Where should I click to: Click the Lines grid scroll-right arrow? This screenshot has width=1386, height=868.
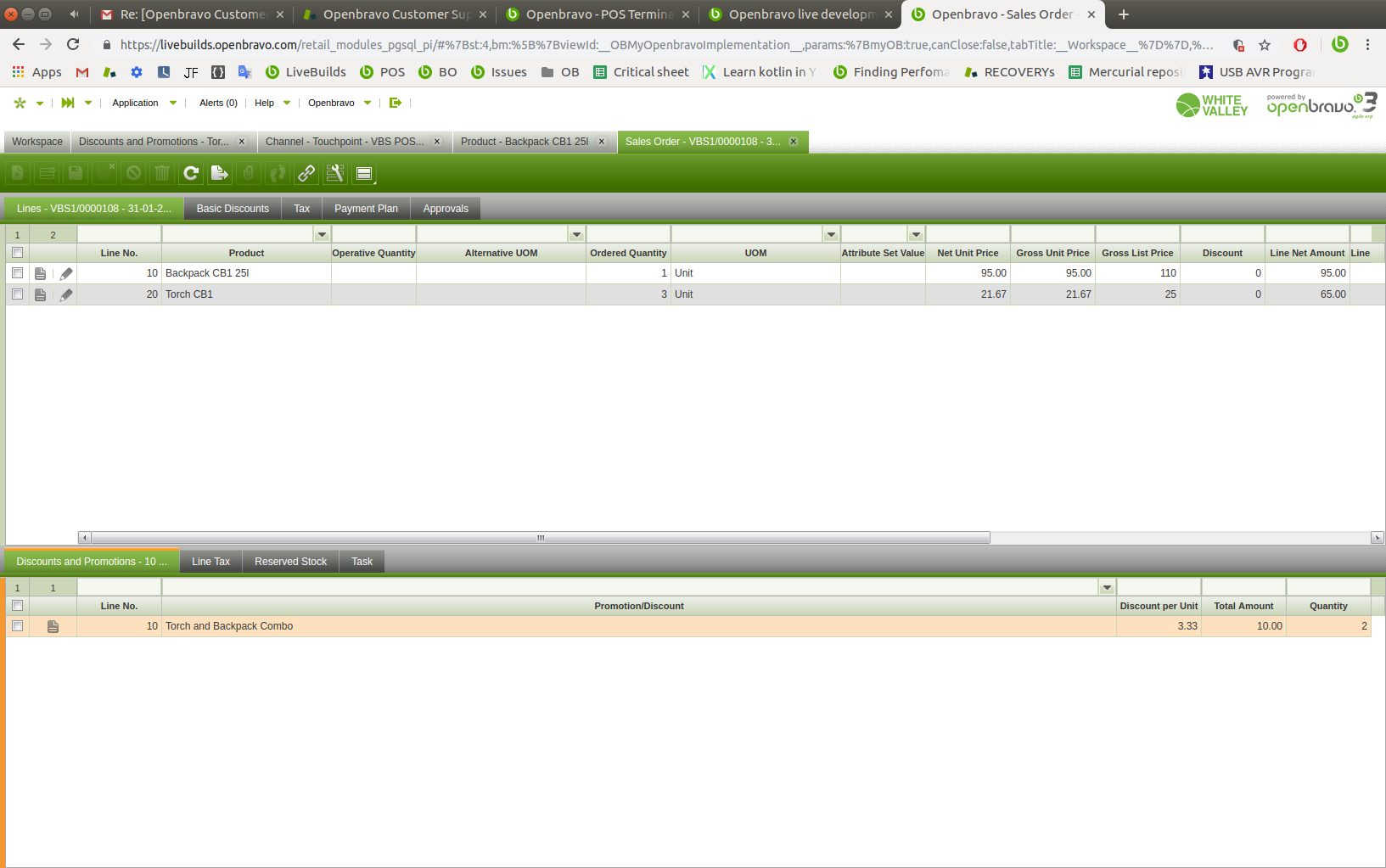1378,538
